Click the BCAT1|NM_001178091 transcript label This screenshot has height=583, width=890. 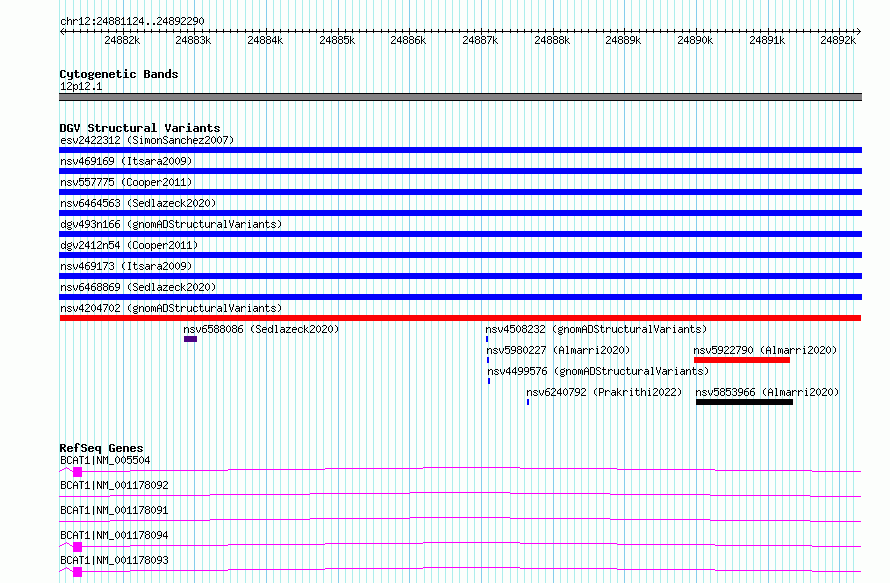coord(114,510)
